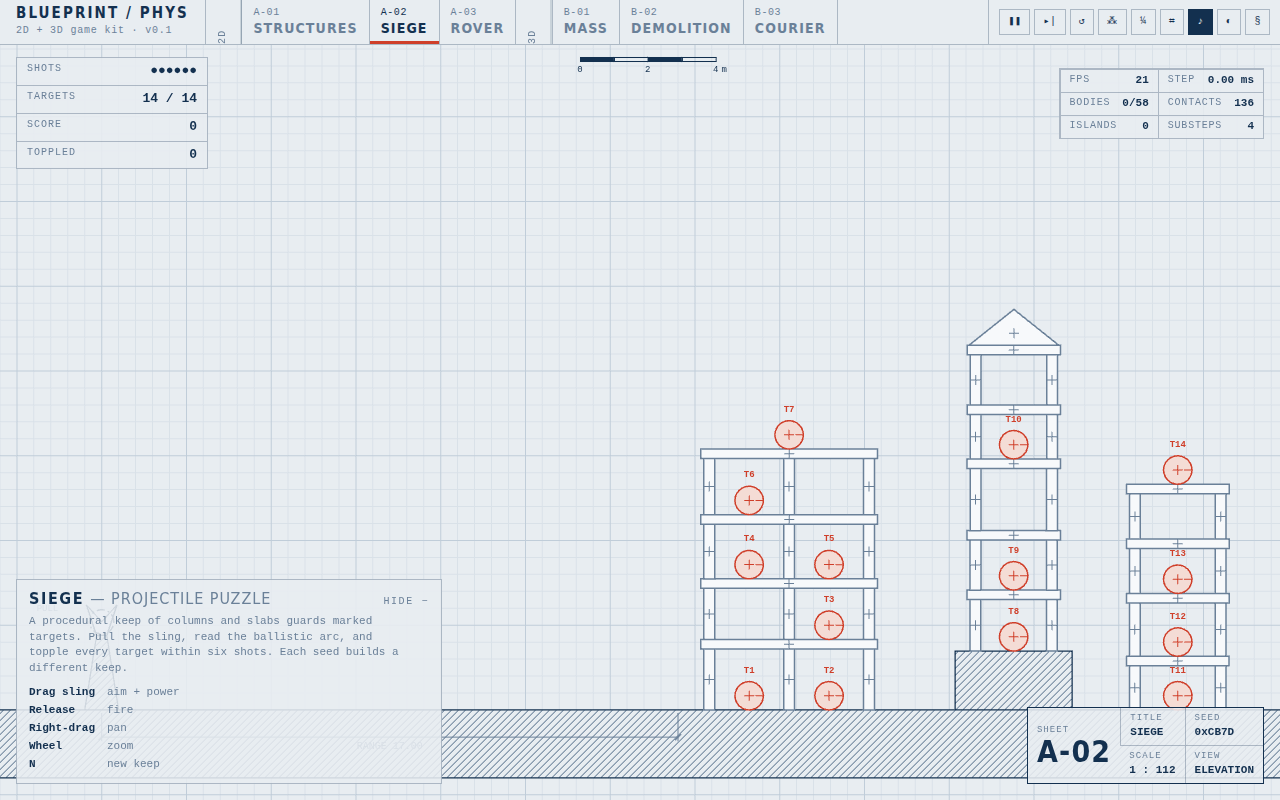This screenshot has height=800, width=1280.
Task: Click the asterism (⁂) toolbar icon
Action: point(1112,22)
